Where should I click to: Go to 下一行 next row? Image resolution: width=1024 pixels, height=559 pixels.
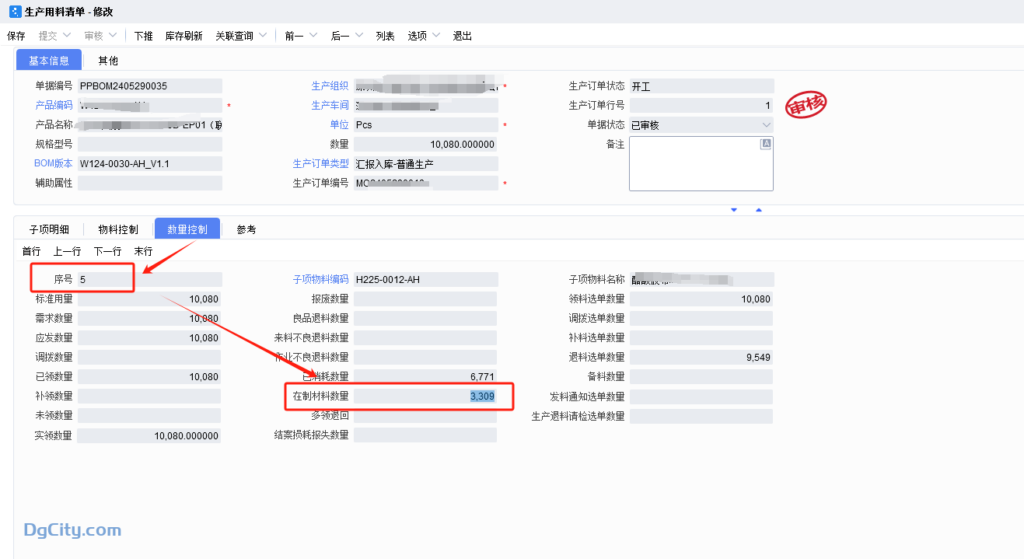click(107, 251)
